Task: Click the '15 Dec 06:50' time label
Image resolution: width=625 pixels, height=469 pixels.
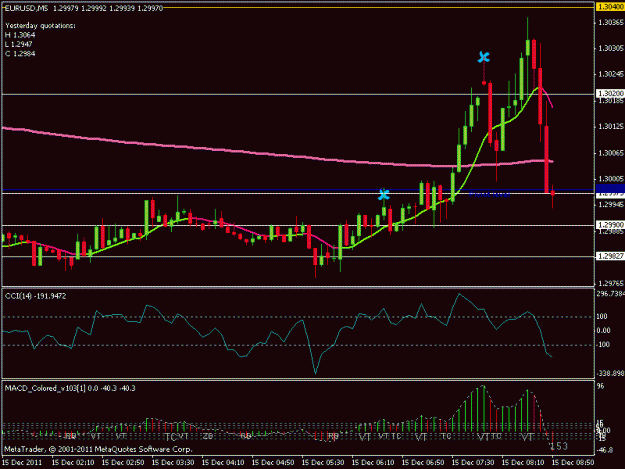Action: coord(423,463)
